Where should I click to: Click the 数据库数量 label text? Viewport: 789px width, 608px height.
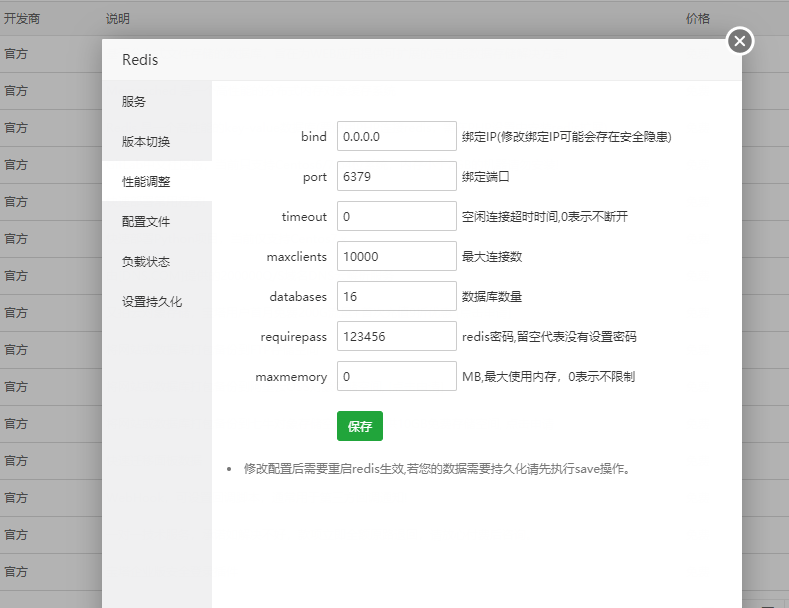pos(492,296)
